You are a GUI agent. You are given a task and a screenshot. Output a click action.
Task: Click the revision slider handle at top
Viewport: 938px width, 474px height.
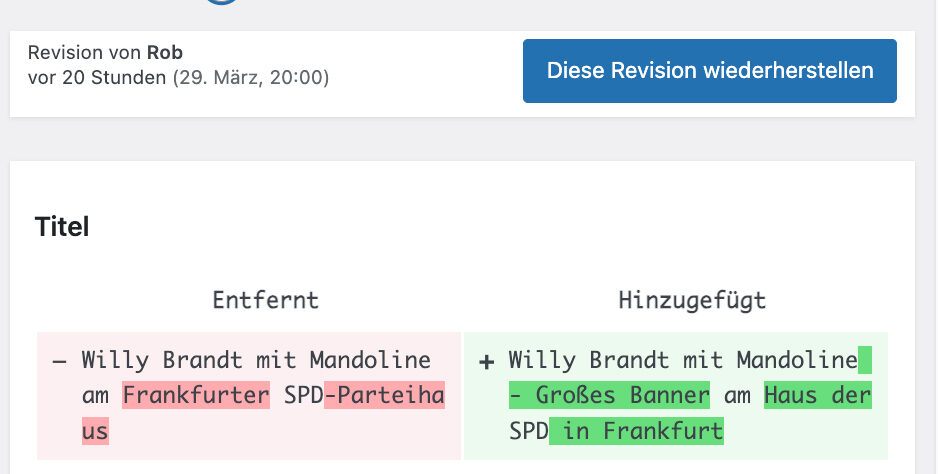(222, 2)
